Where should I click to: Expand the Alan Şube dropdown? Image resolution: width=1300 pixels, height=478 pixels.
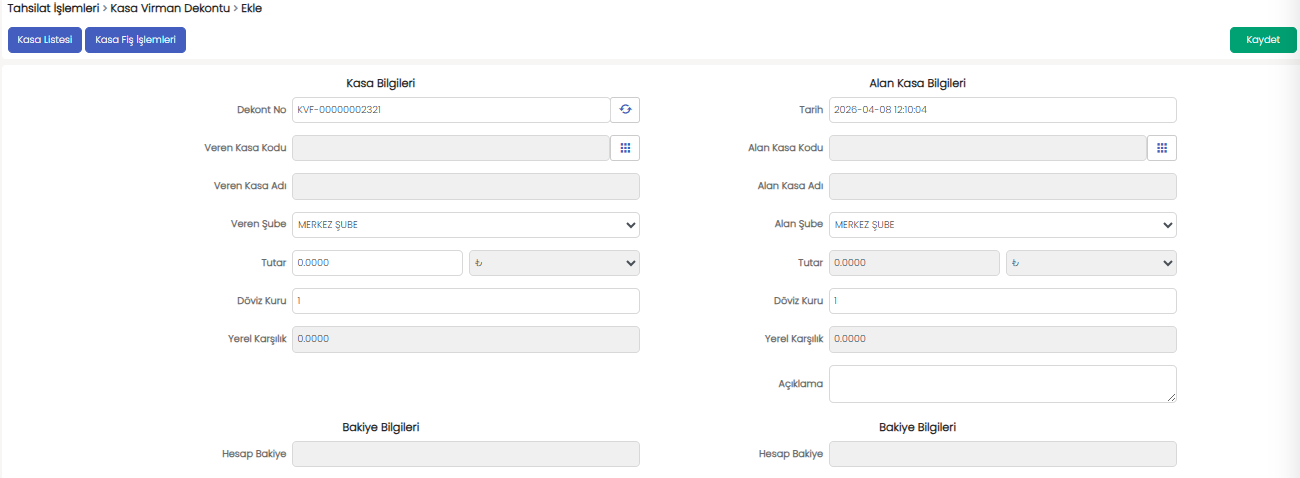click(x=1002, y=225)
